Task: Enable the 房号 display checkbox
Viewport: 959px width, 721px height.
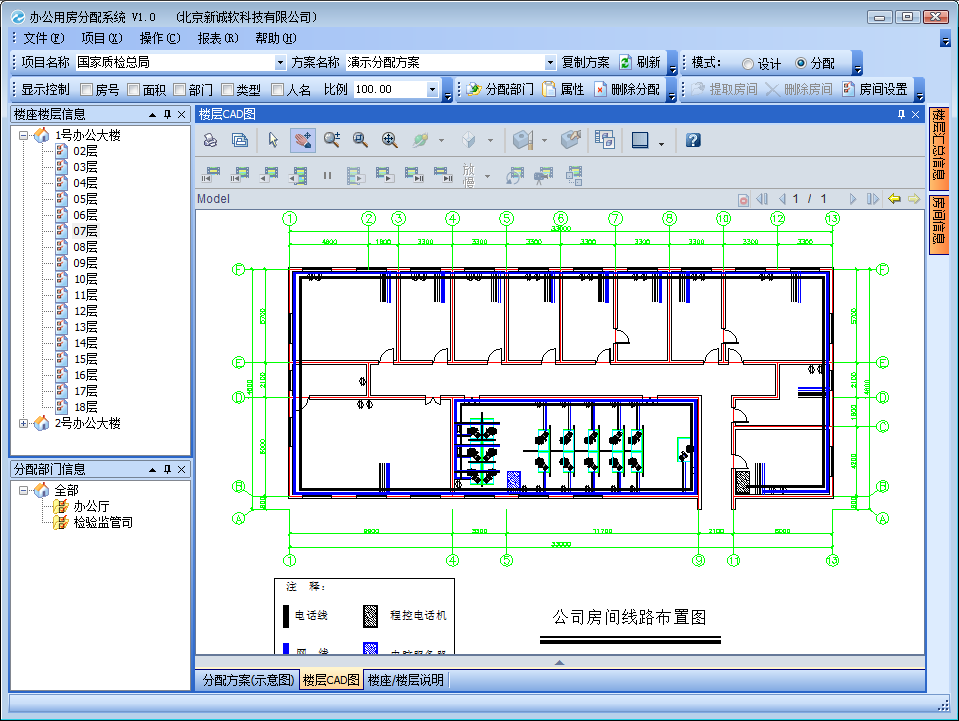Action: pos(86,90)
